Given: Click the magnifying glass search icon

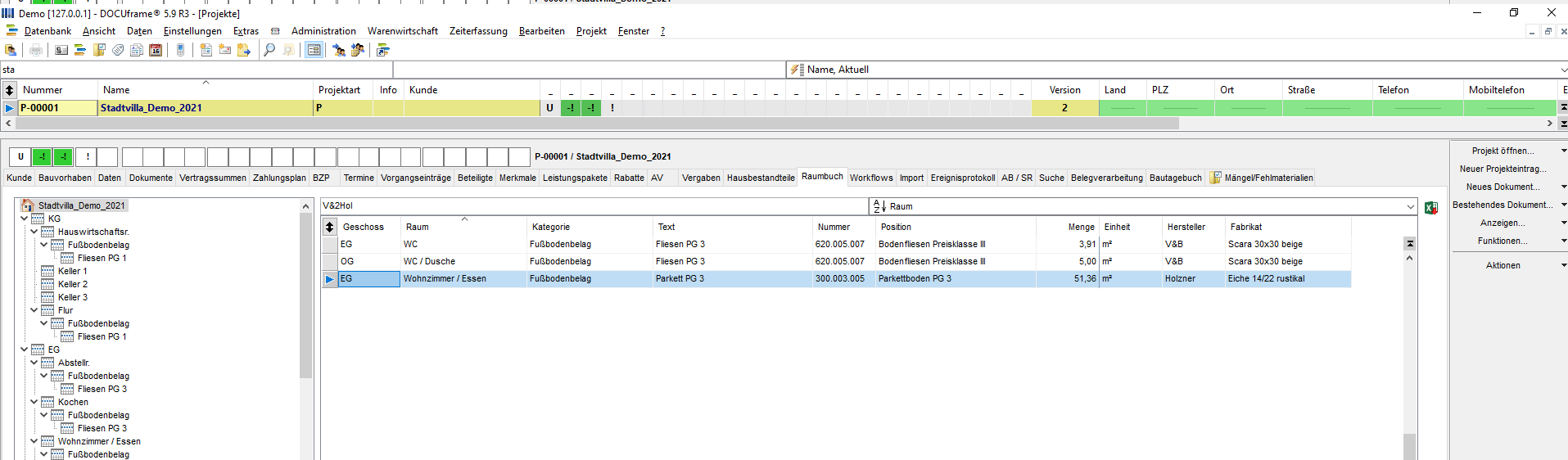Looking at the screenshot, I should pyautogui.click(x=269, y=50).
